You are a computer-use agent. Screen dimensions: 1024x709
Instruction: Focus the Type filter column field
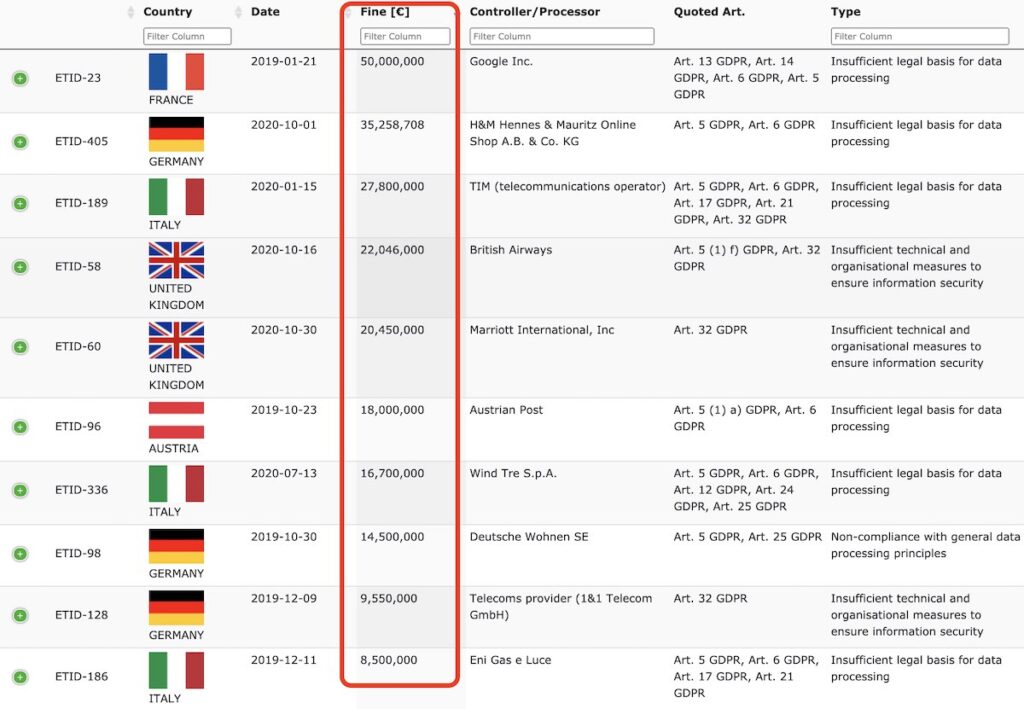(x=920, y=37)
